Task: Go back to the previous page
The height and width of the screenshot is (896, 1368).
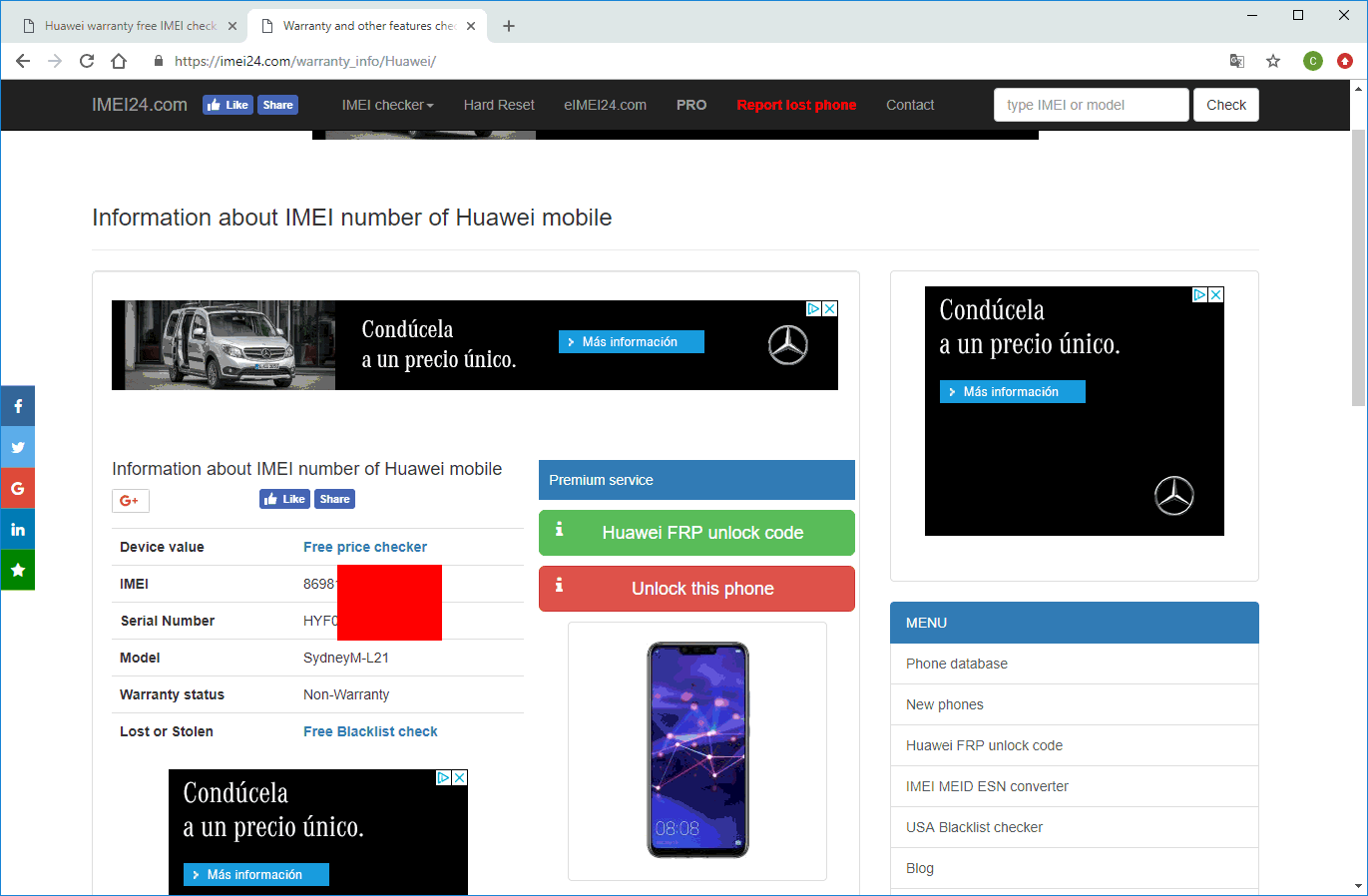Action: [x=23, y=61]
